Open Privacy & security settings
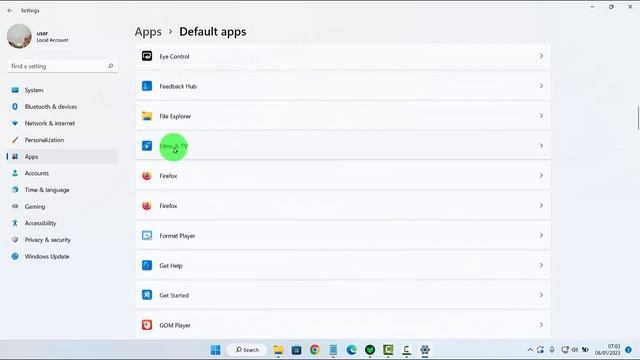 (x=62, y=240)
